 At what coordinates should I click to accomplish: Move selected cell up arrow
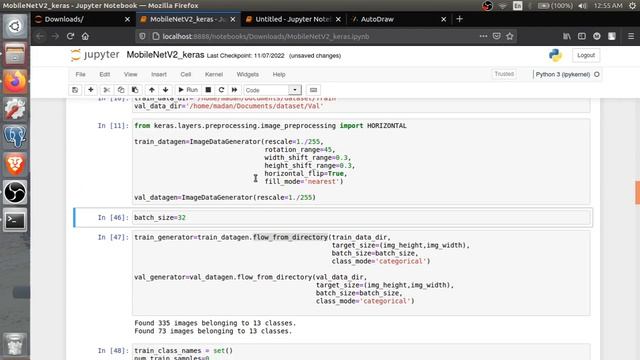[151, 90]
